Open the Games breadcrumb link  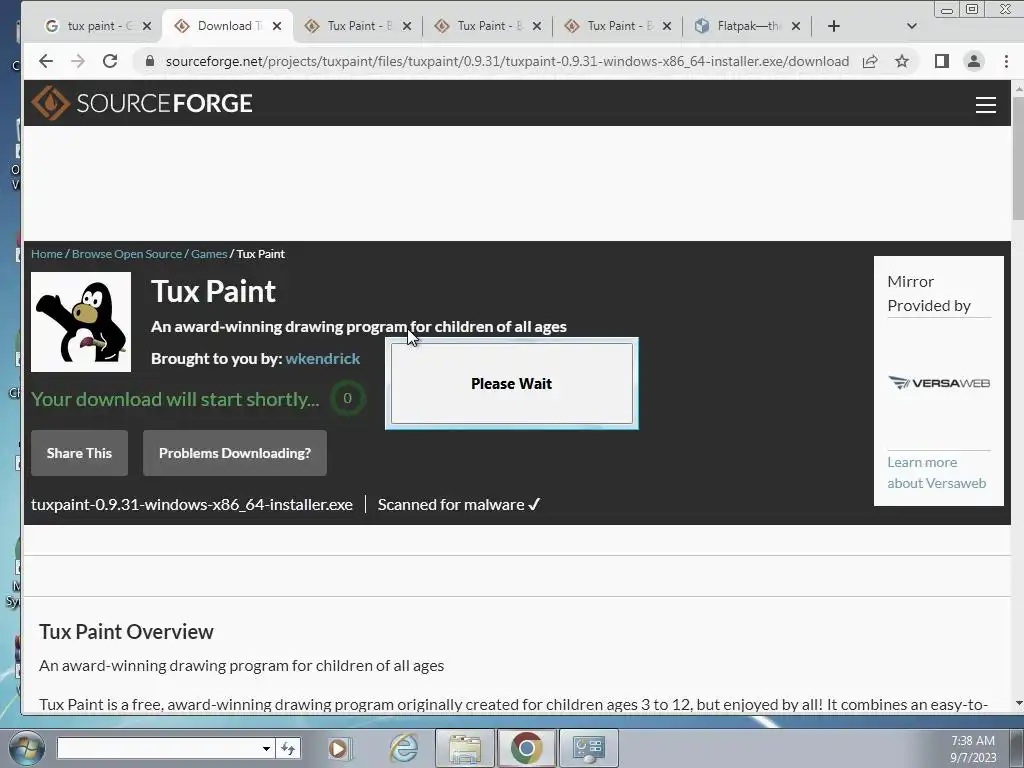coord(209,254)
